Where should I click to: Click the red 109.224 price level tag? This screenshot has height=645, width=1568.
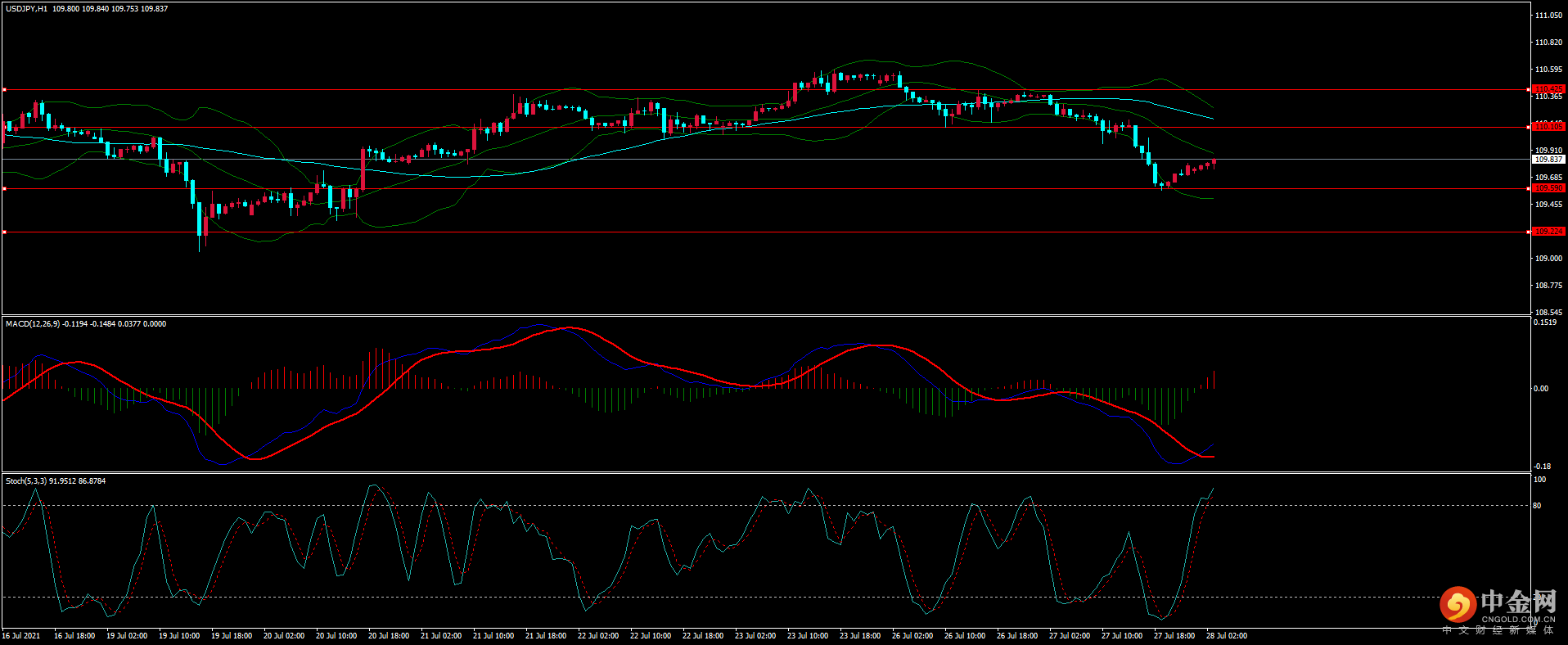pyautogui.click(x=1548, y=232)
